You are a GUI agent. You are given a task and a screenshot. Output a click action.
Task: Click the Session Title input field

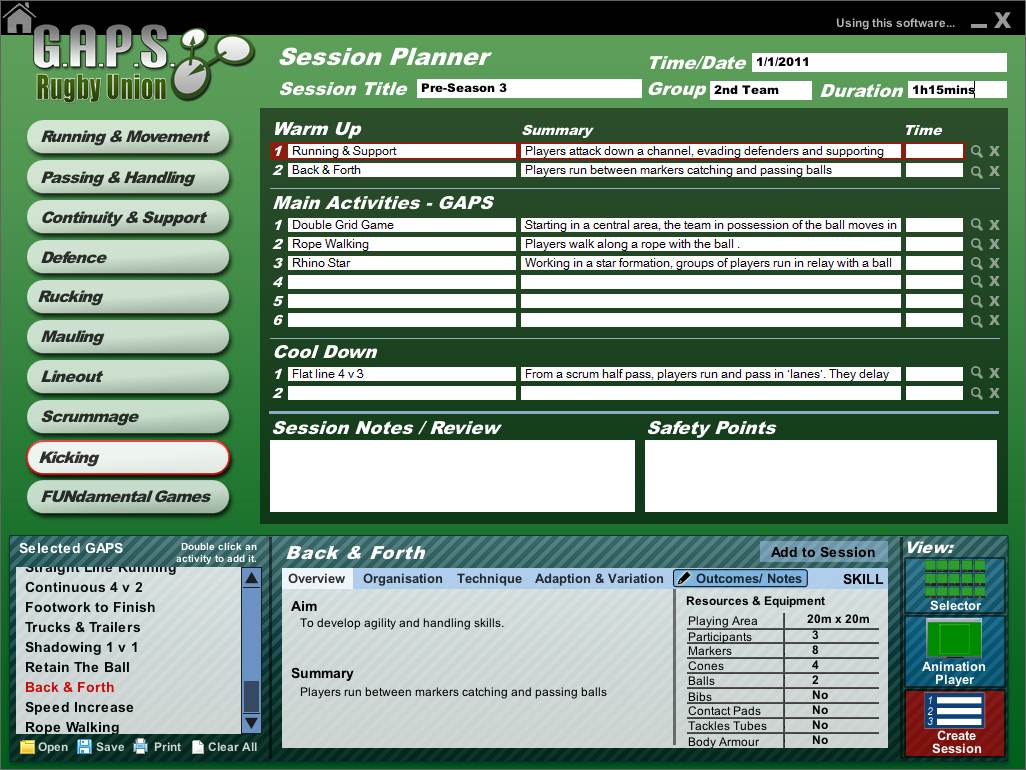click(x=529, y=88)
